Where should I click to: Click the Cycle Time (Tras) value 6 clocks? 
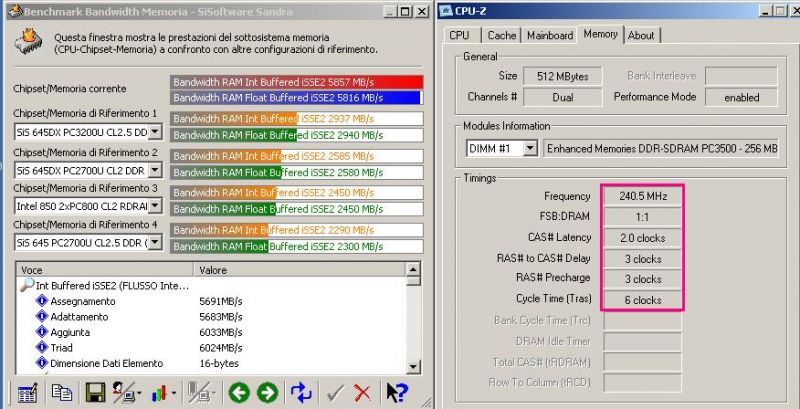tap(642, 300)
